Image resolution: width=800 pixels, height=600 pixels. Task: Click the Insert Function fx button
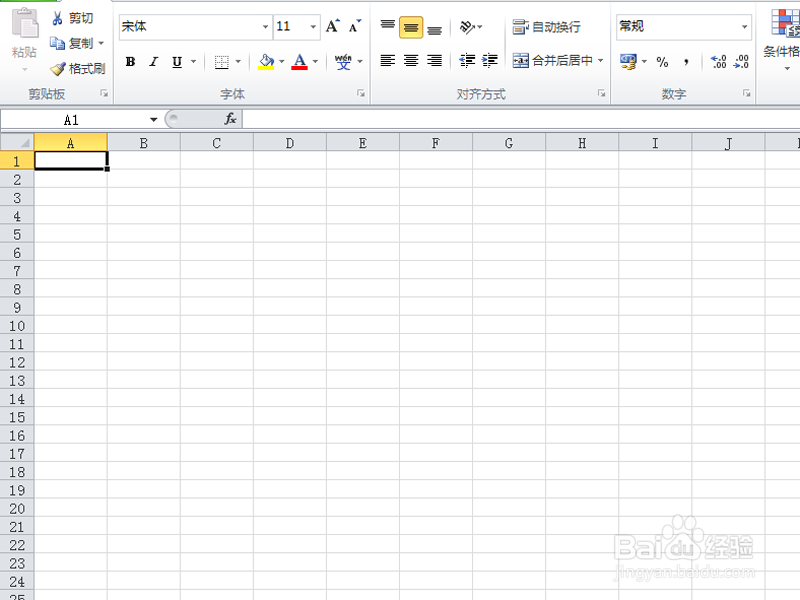[230, 119]
